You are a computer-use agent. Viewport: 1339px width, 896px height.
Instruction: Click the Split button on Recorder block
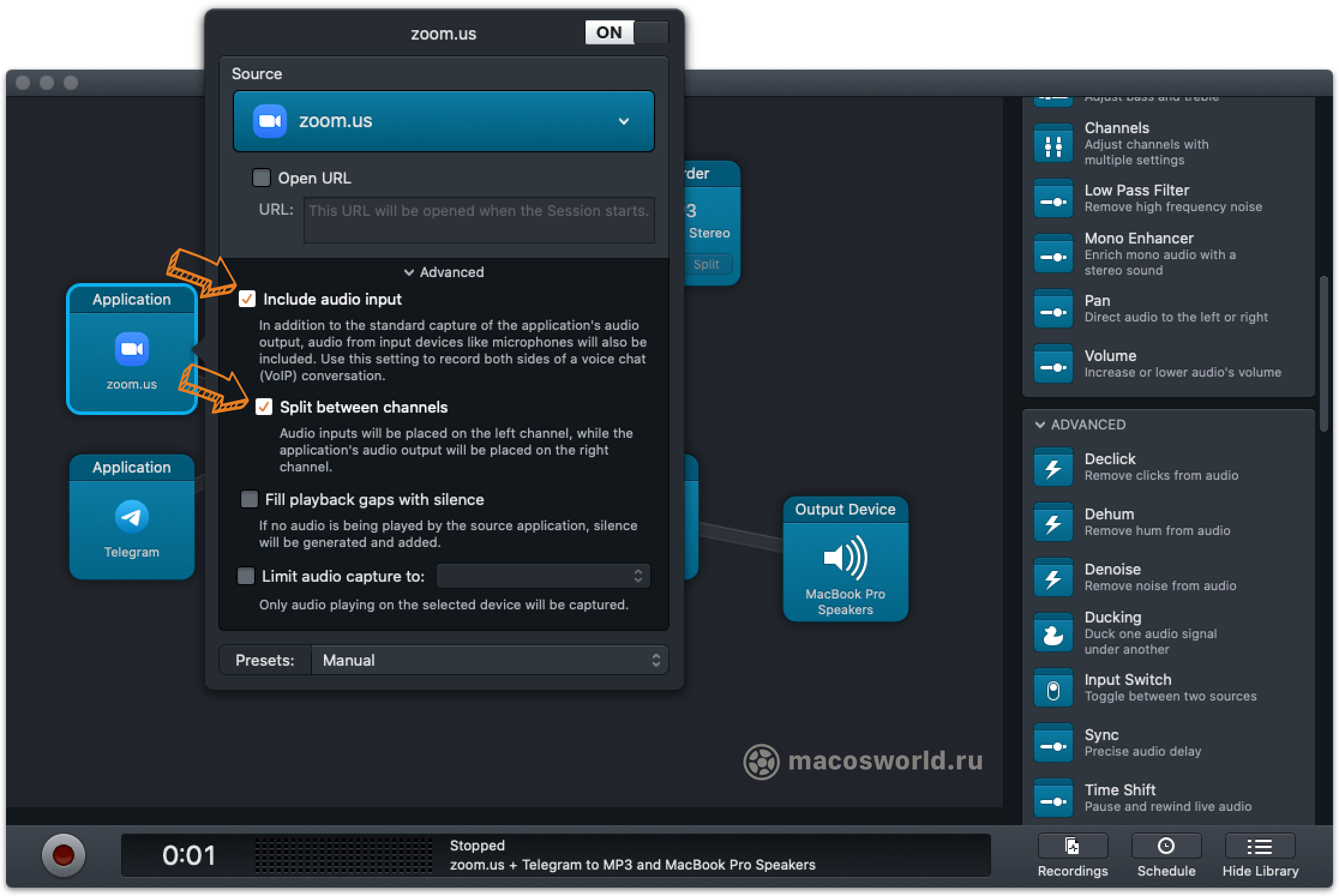click(x=706, y=264)
